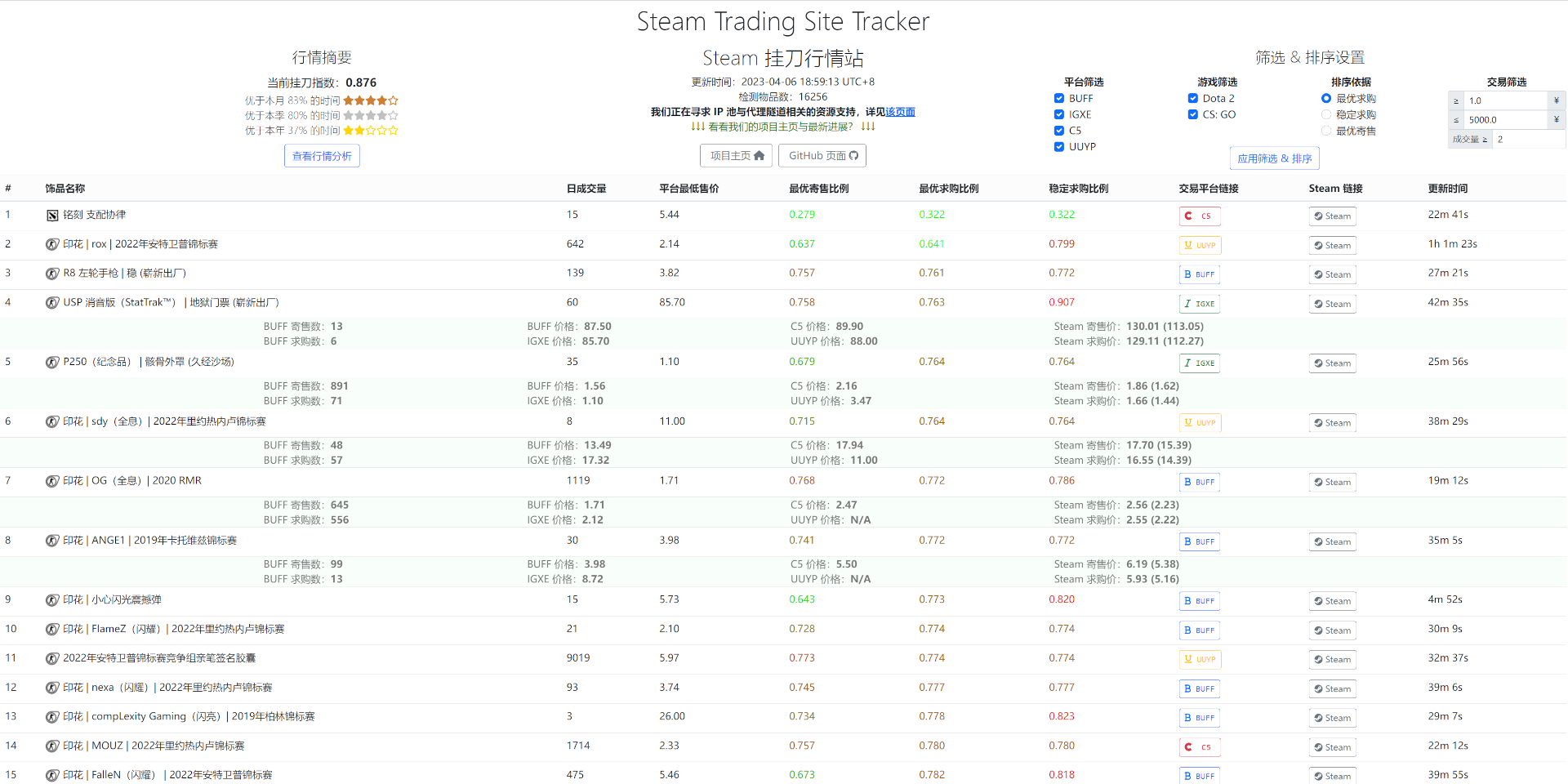Select the 最优求购 sort option
This screenshot has height=784, width=1568.
coord(1326,99)
